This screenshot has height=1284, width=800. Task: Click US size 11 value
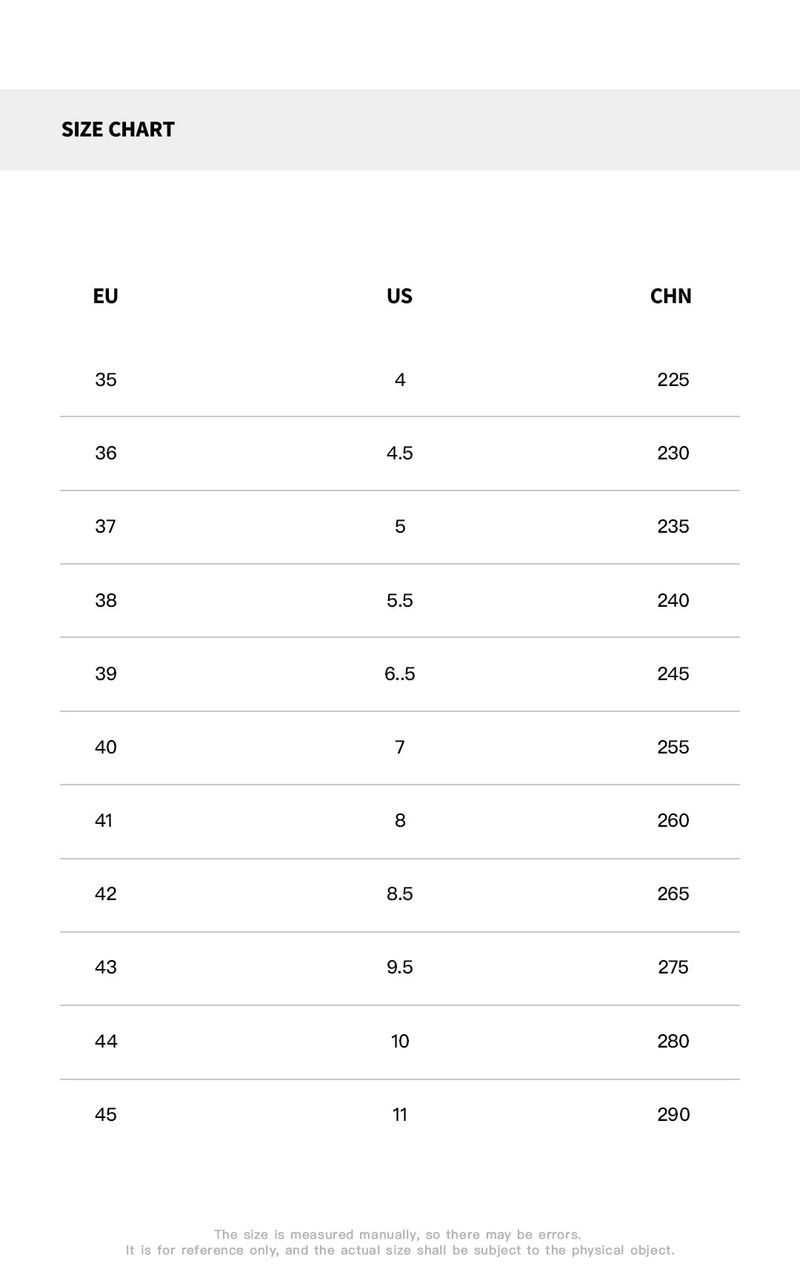[x=400, y=1115]
